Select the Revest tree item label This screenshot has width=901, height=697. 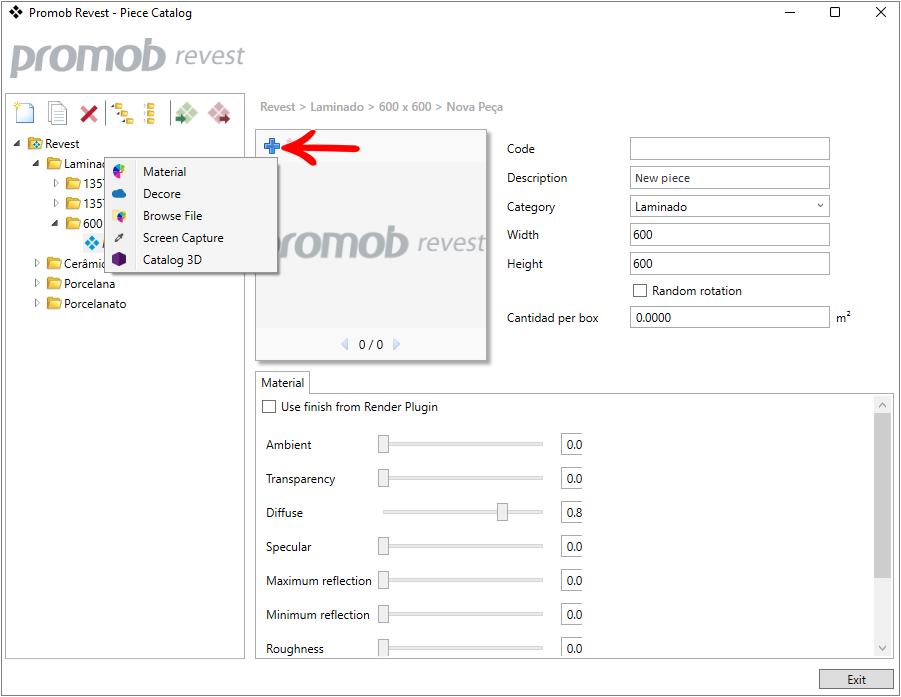[x=62, y=144]
